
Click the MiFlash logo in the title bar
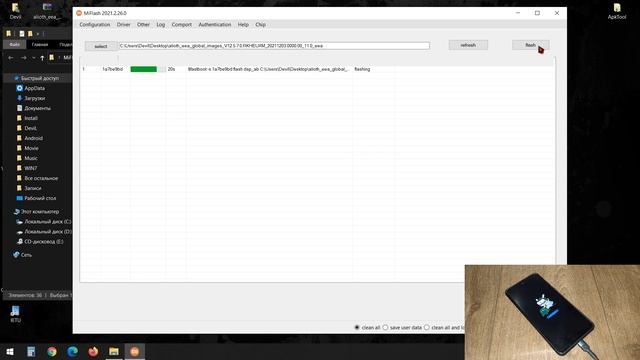79,13
